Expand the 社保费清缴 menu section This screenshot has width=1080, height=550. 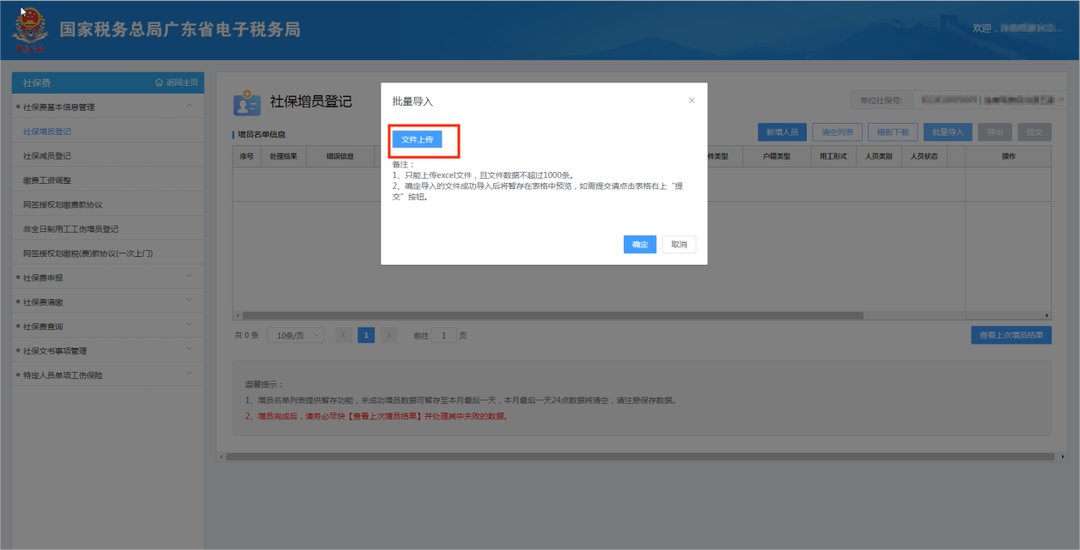click(189, 302)
